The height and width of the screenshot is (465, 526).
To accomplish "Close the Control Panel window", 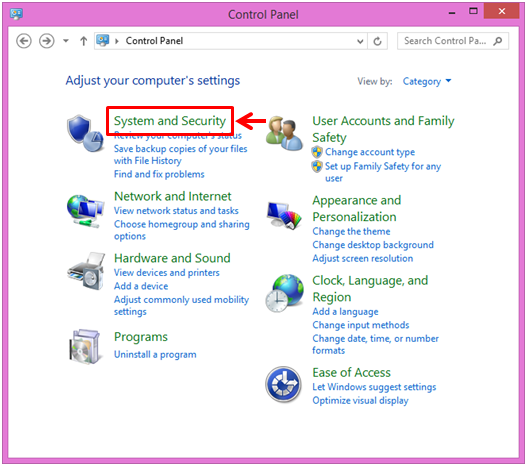I will click(502, 11).
